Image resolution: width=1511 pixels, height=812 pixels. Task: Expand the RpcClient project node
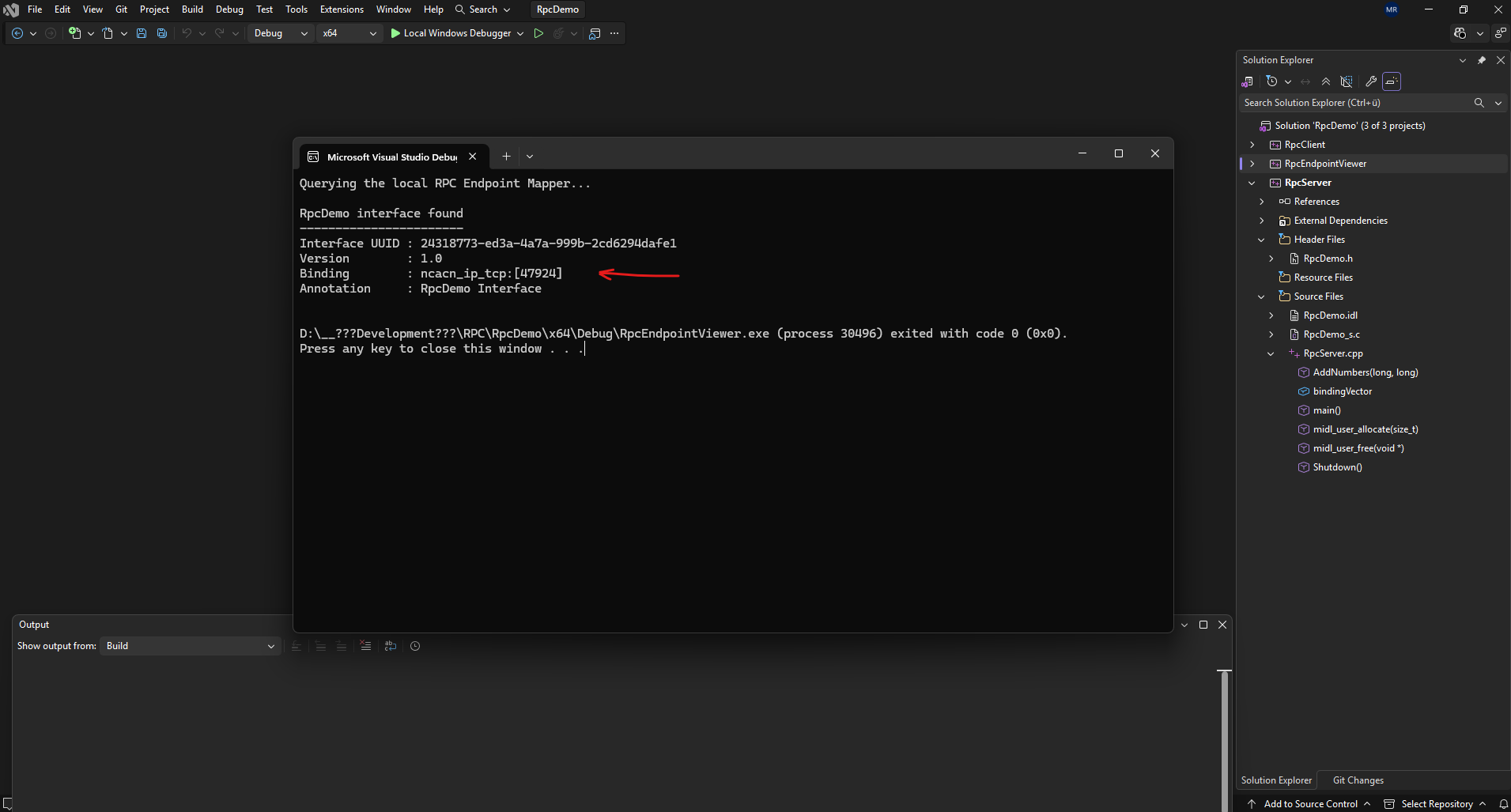point(1252,145)
